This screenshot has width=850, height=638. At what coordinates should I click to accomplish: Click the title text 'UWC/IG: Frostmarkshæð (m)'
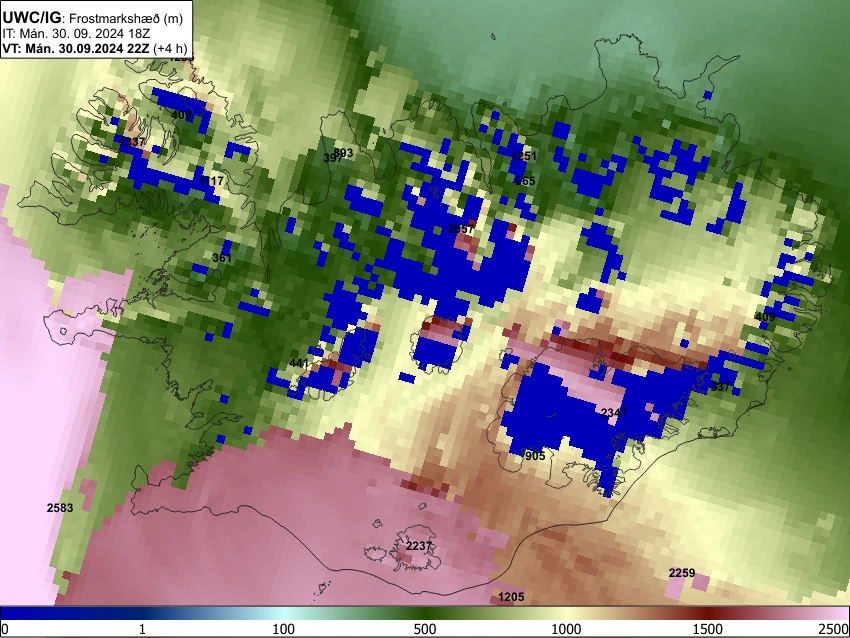tap(93, 17)
